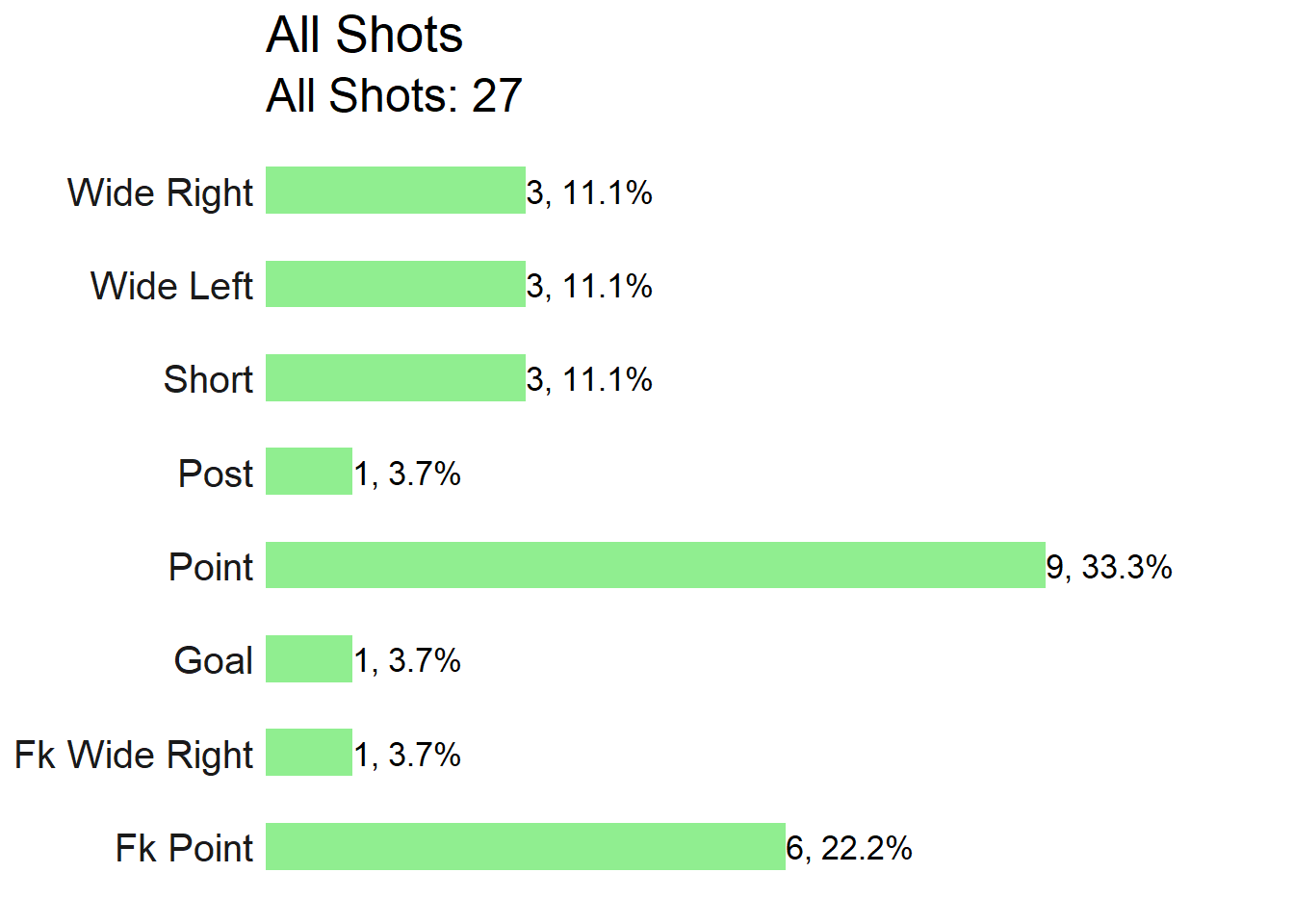Click the 'Goal' axis label
Image resolution: width=1294 pixels, height=924 pixels.
(x=214, y=660)
